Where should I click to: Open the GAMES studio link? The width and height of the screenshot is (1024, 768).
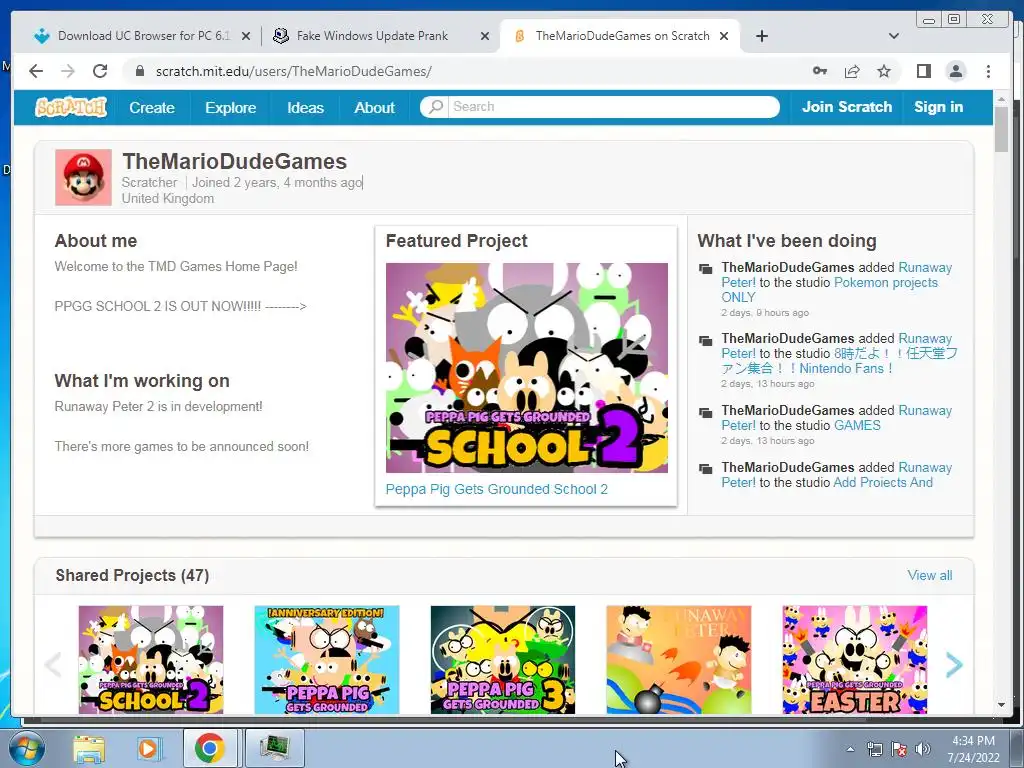[x=857, y=425]
